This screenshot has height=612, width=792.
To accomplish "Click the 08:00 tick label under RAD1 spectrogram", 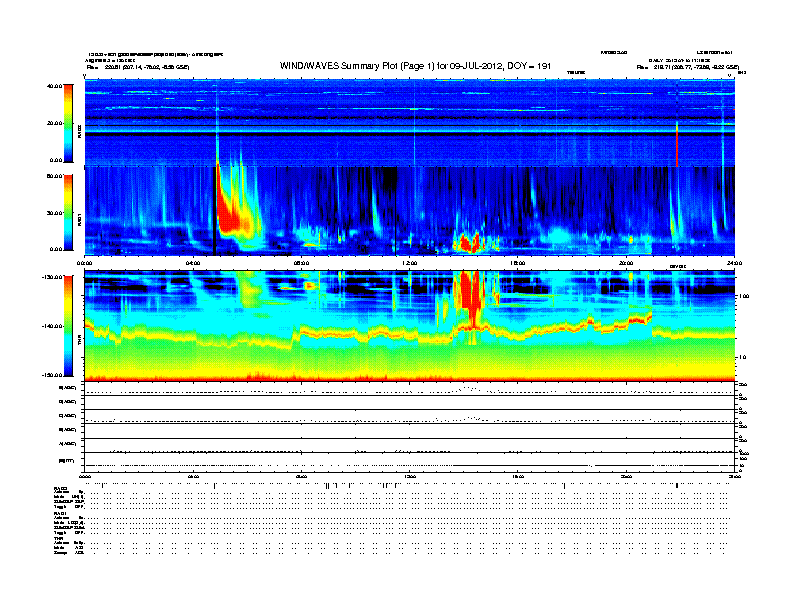I will tap(301, 263).
